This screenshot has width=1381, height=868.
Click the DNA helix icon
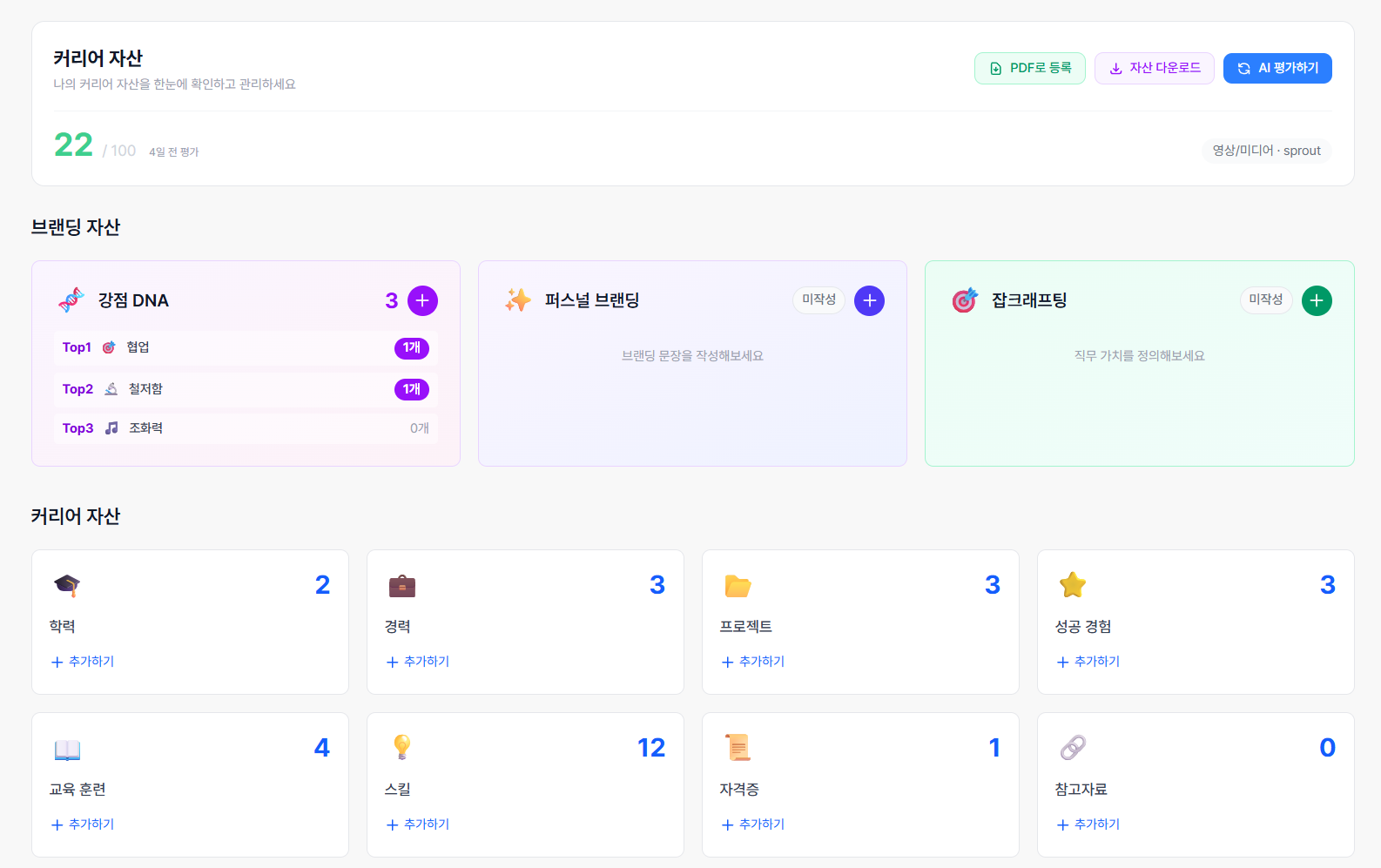click(71, 299)
